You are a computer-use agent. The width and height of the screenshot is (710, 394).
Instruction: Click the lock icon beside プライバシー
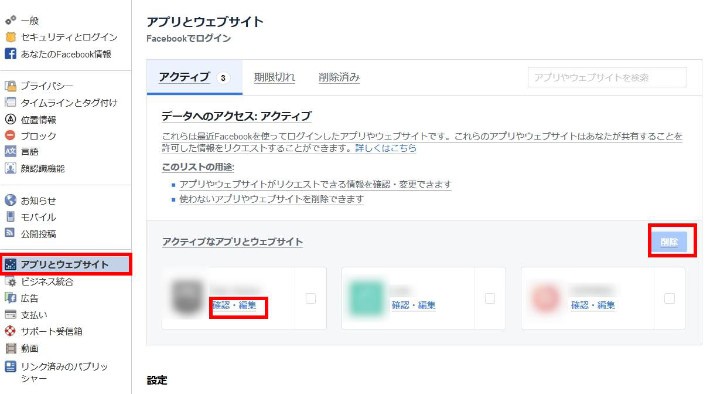[x=10, y=86]
